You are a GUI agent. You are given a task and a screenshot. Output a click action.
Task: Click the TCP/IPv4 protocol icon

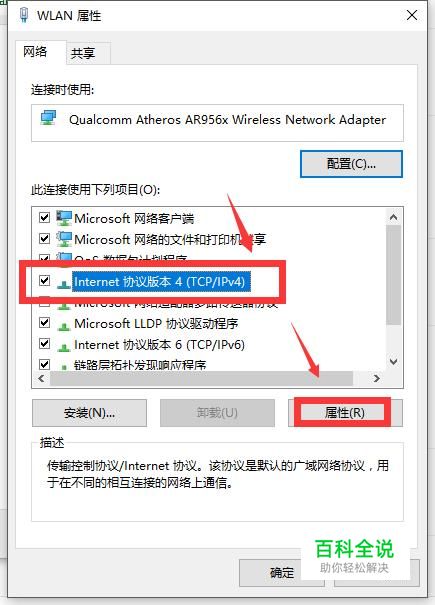click(64, 284)
